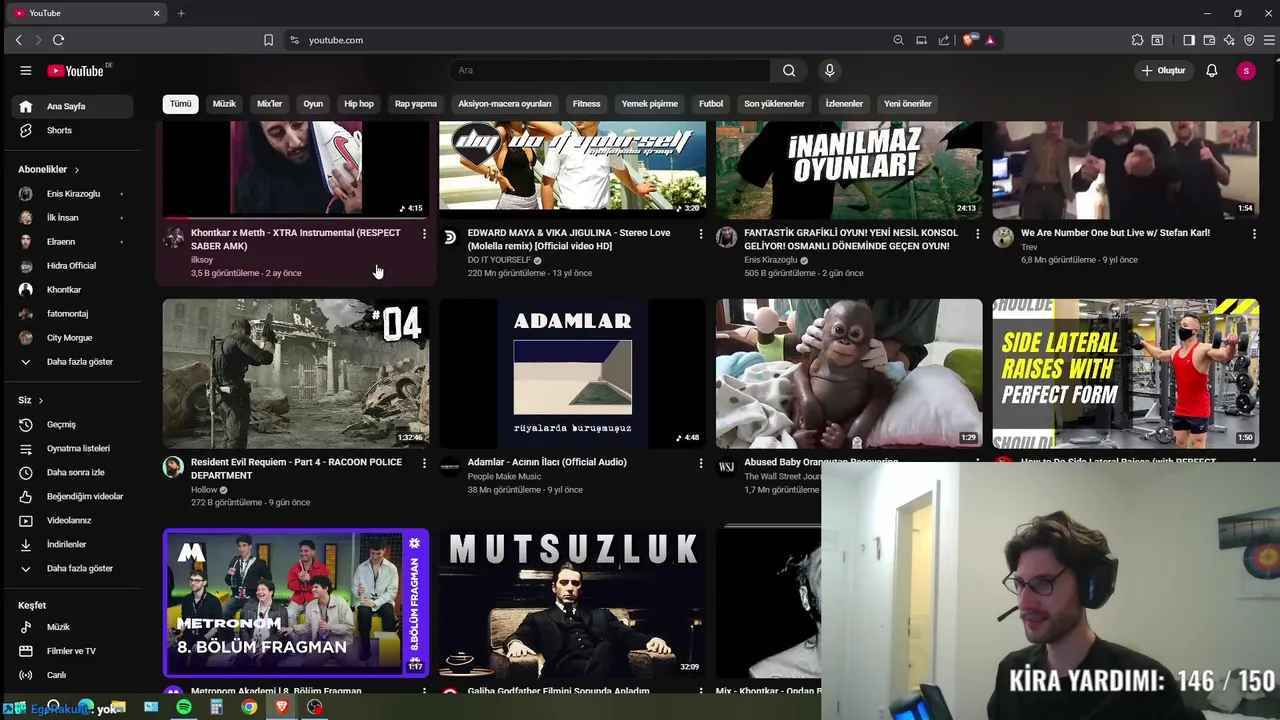This screenshot has height=720, width=1280.
Task: Play the Side Lateral Raises thumbnail
Action: pos(1126,373)
